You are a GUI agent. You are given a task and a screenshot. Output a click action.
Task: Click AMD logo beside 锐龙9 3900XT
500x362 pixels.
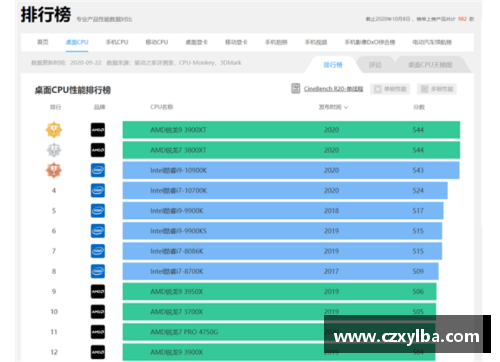point(98,130)
